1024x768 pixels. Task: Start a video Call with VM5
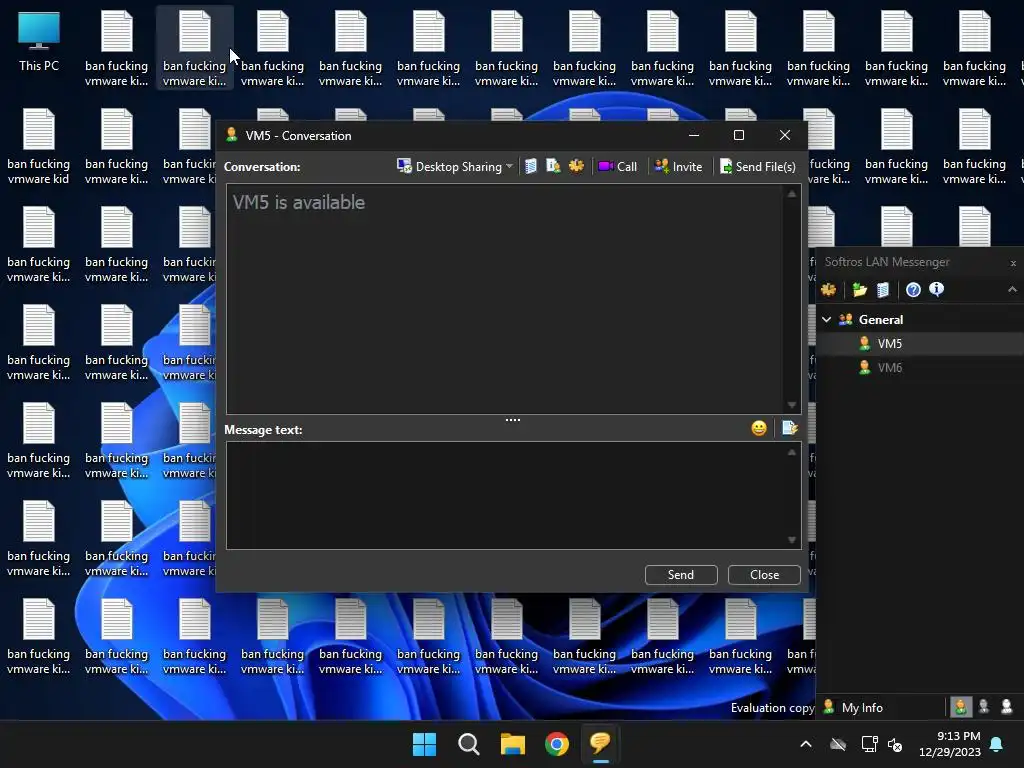617,167
